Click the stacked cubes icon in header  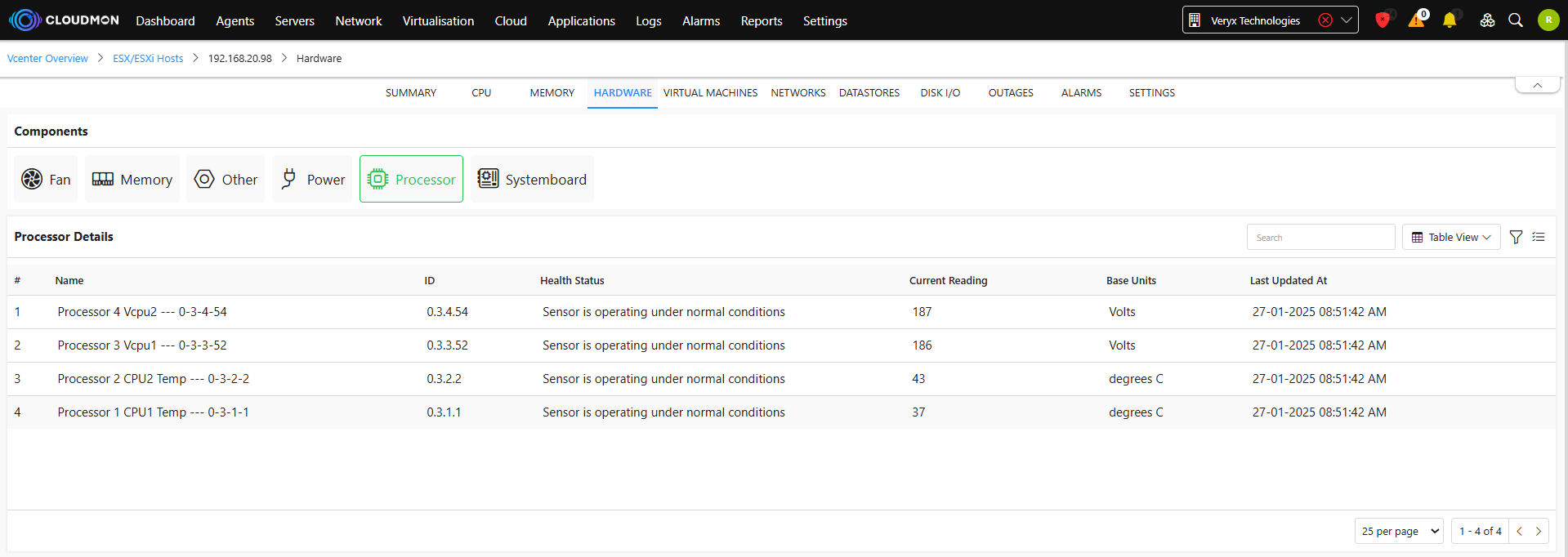[x=1487, y=20]
